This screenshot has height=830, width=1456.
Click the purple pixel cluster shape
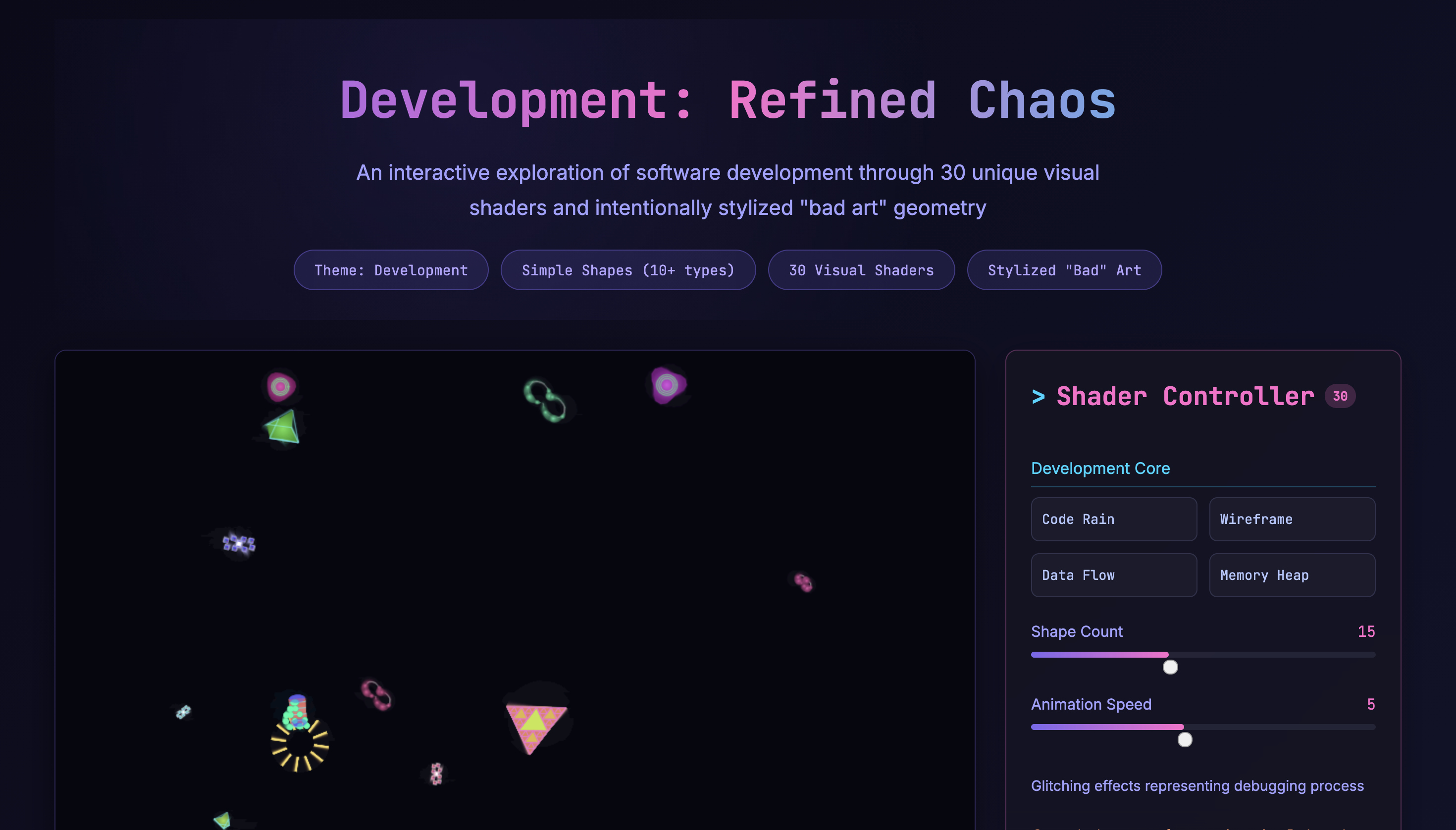239,543
